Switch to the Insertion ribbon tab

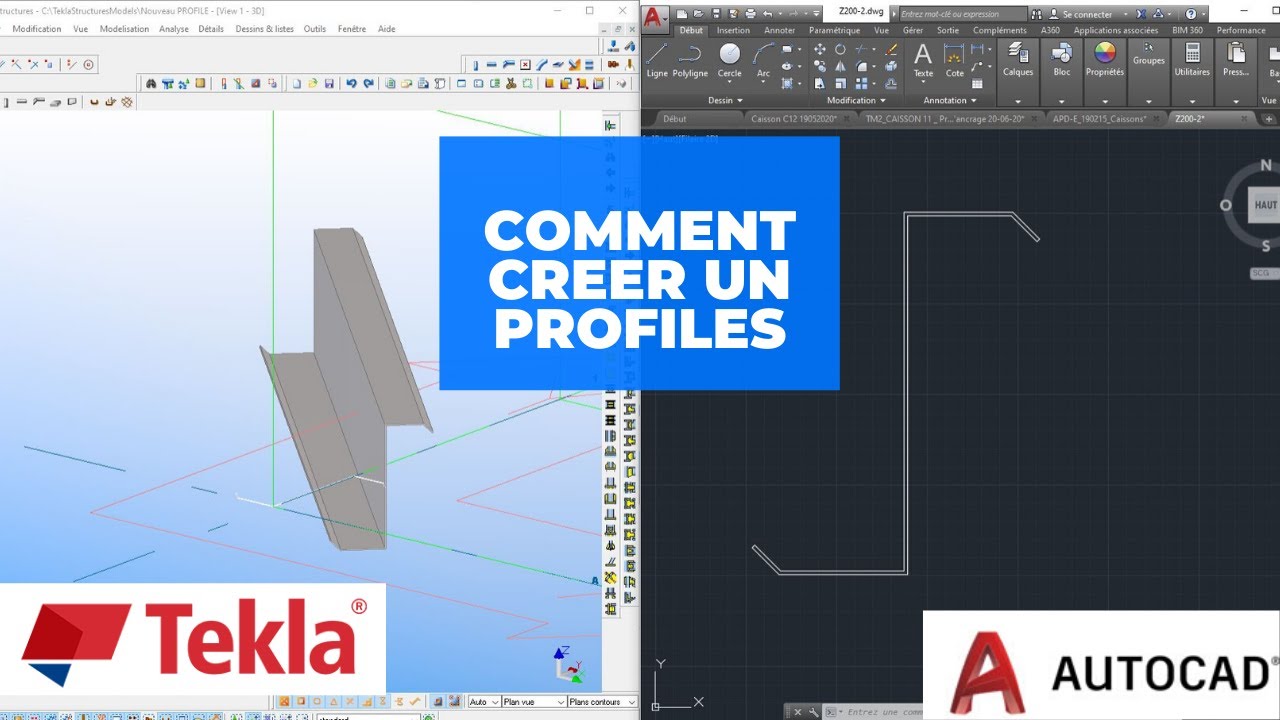click(733, 30)
